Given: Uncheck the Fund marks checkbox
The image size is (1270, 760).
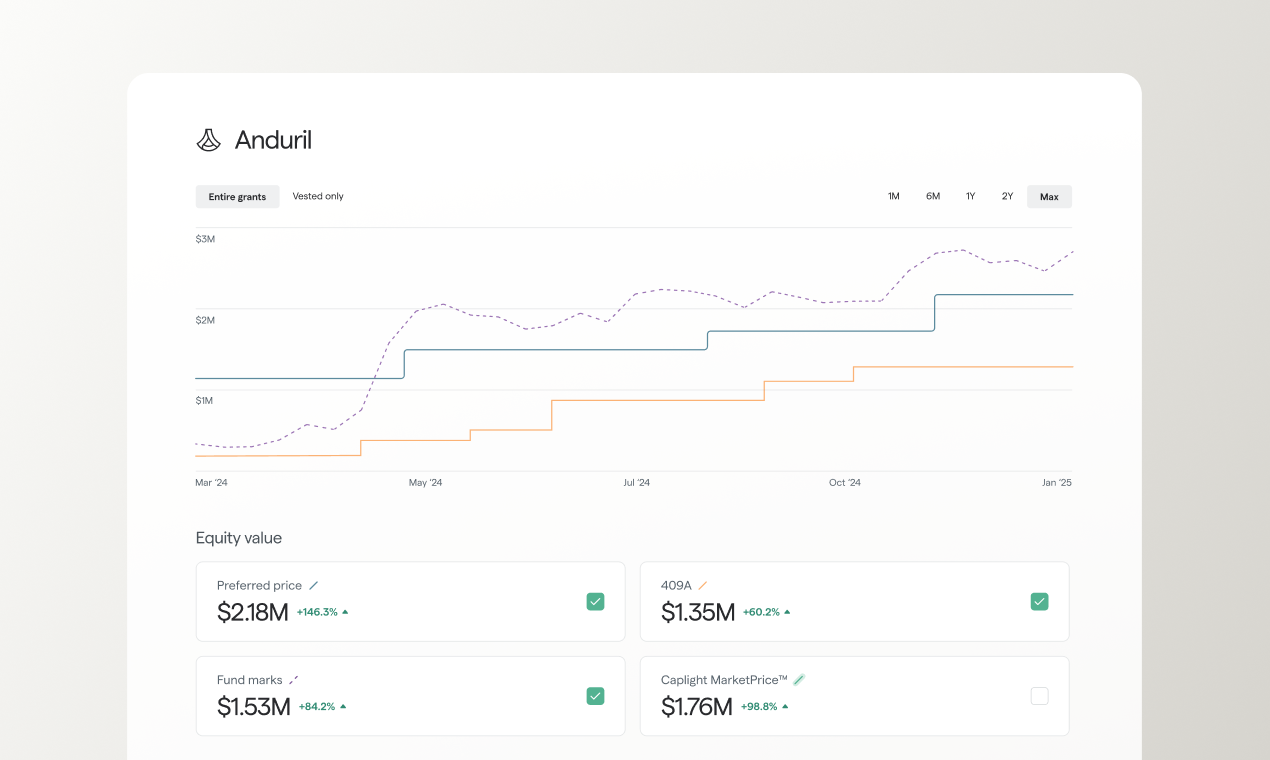Looking at the screenshot, I should (x=595, y=696).
